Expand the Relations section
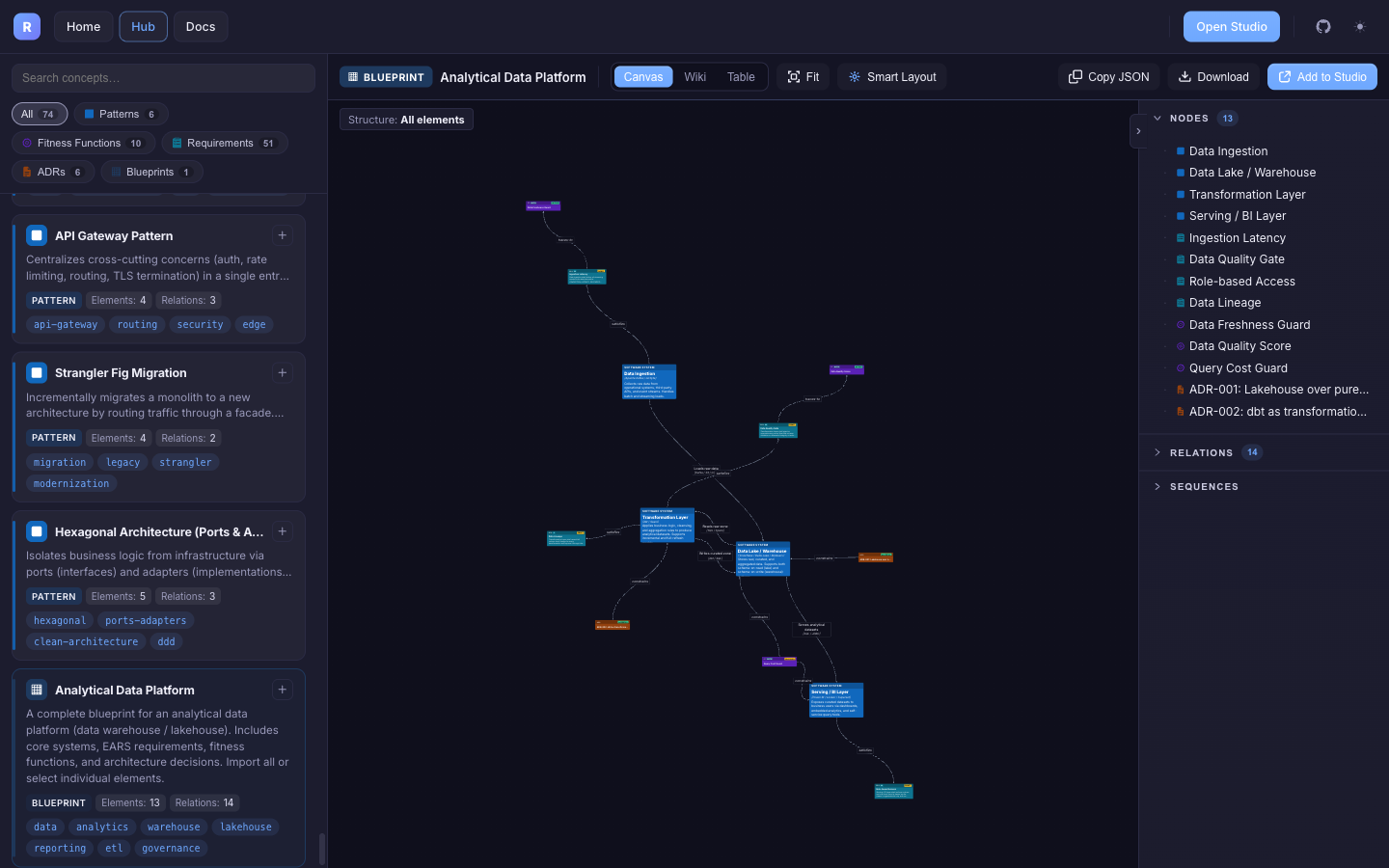Image resolution: width=1389 pixels, height=868 pixels. (1157, 452)
